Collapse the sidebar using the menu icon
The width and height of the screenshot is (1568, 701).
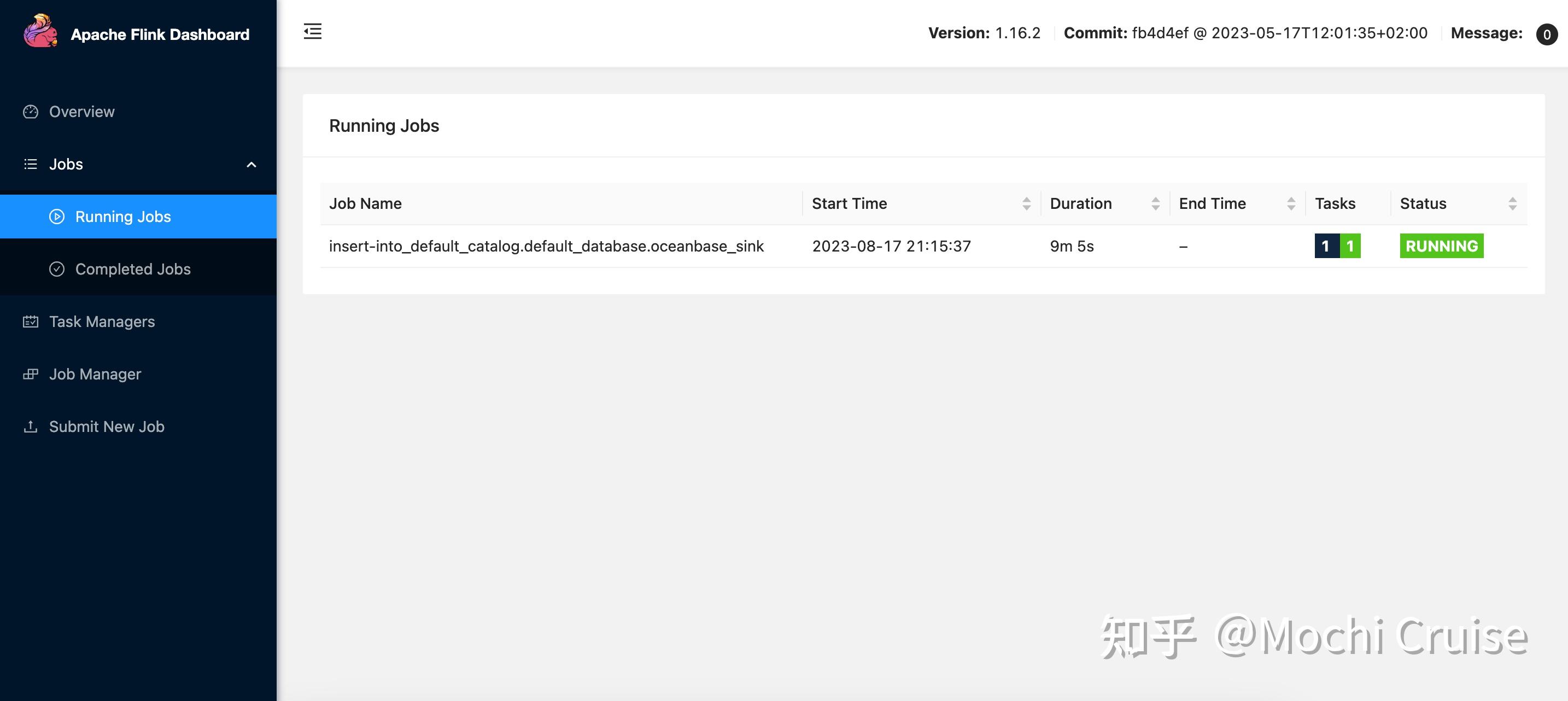pos(312,31)
